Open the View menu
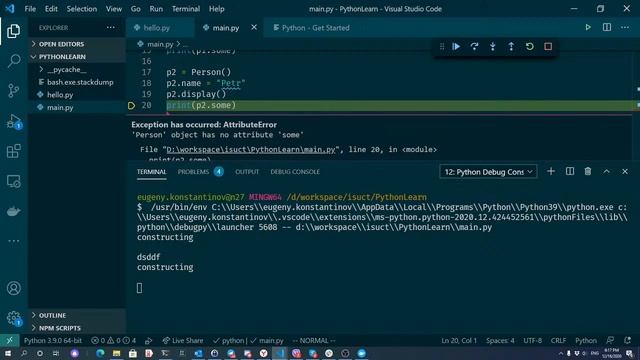 click(x=113, y=9)
